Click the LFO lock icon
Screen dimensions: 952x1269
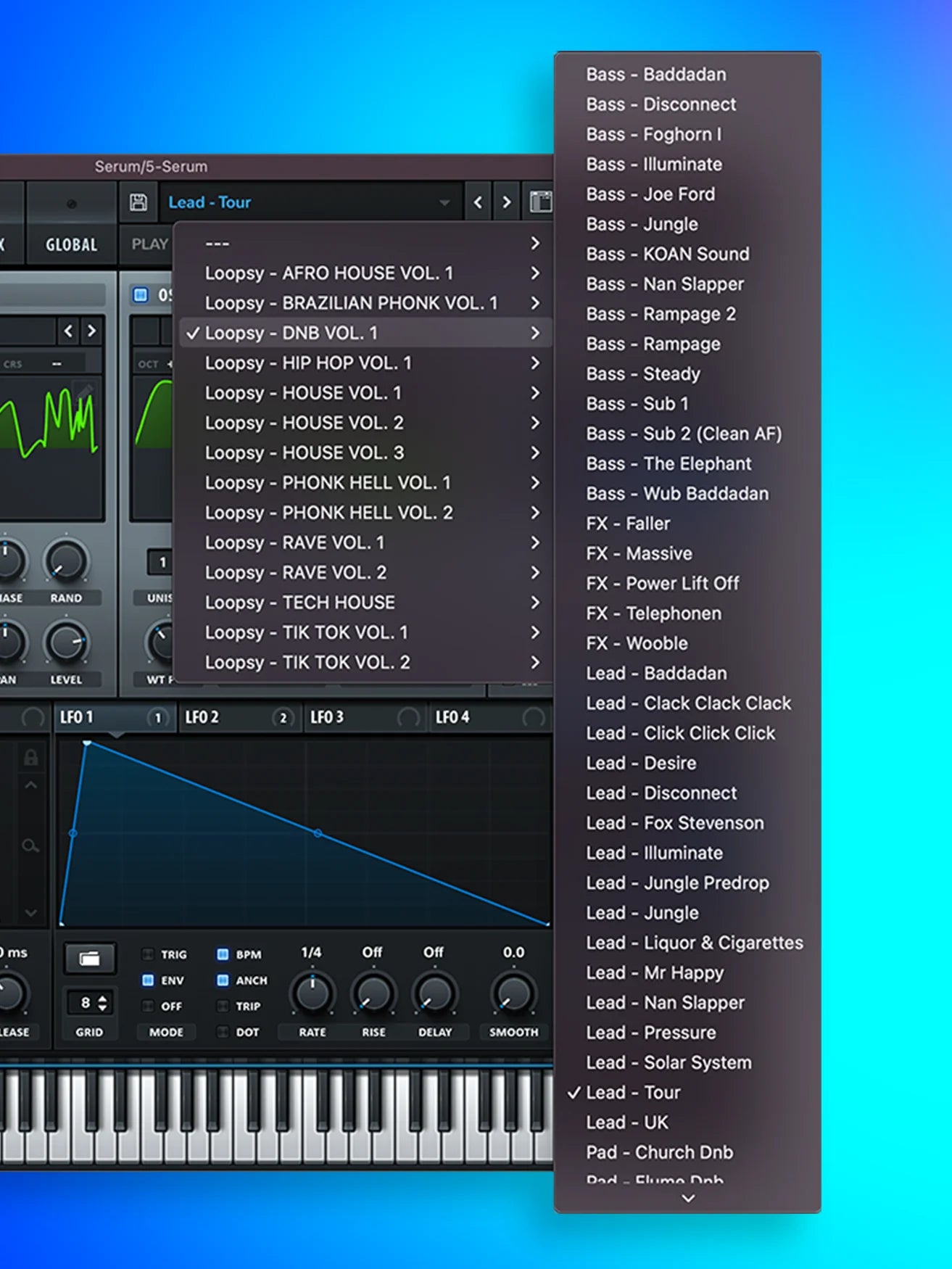[x=30, y=758]
